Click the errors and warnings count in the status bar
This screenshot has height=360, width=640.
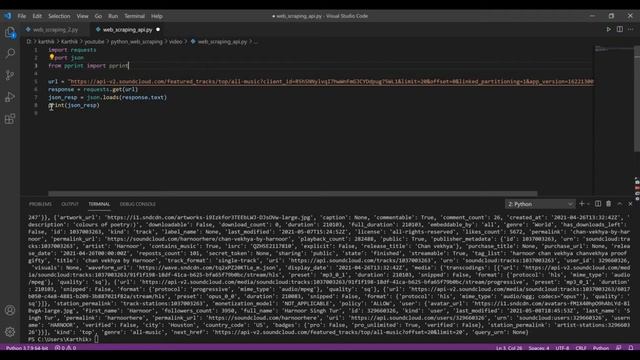[x=65, y=348]
